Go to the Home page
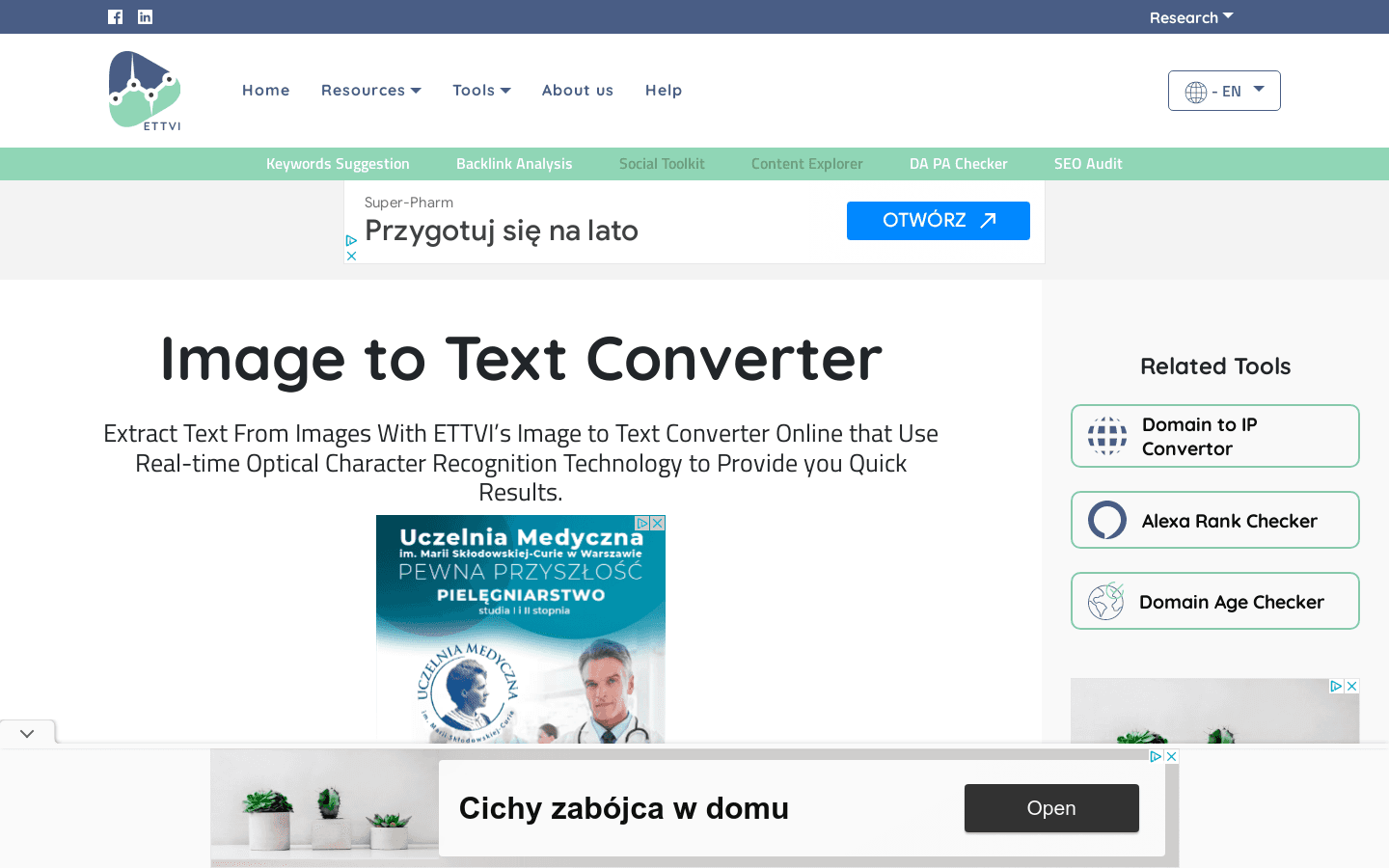Viewport: 1389px width, 868px height. pos(265,90)
